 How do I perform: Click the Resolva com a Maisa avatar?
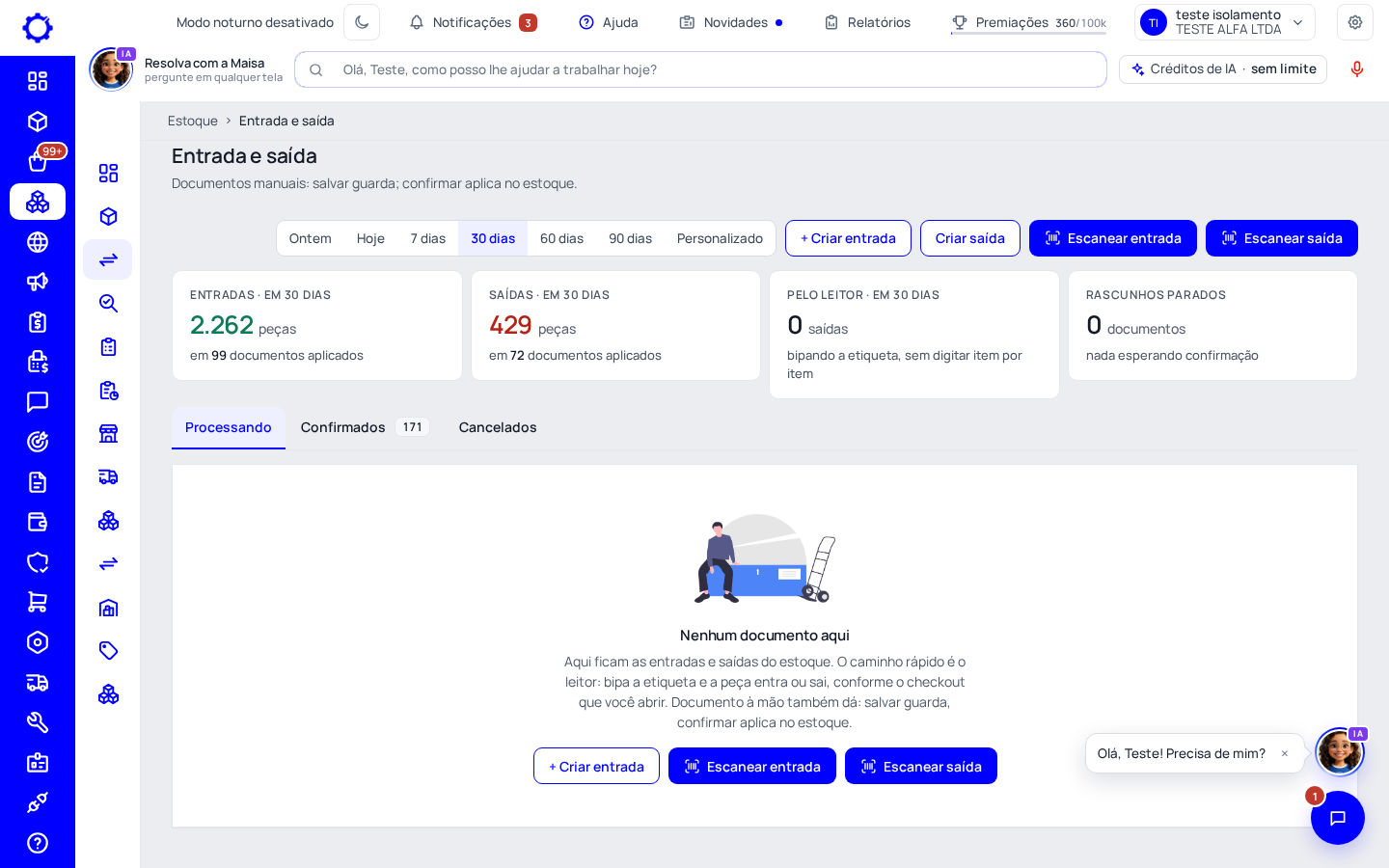click(111, 69)
